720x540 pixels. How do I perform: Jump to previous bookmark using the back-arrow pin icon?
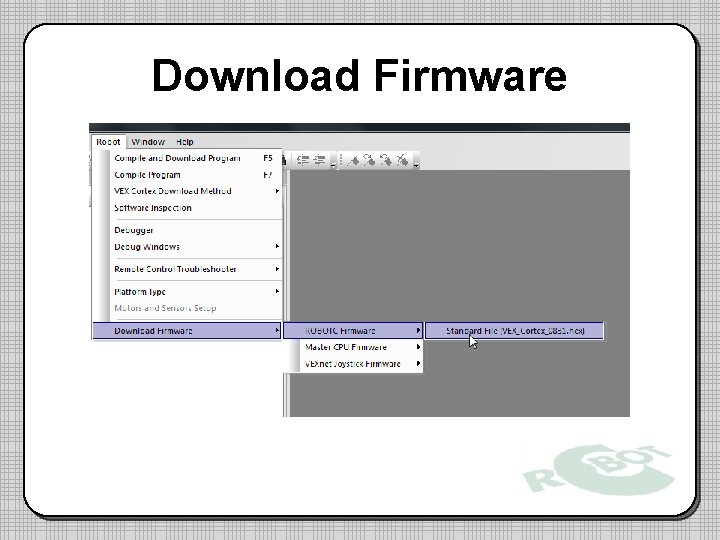(x=386, y=160)
